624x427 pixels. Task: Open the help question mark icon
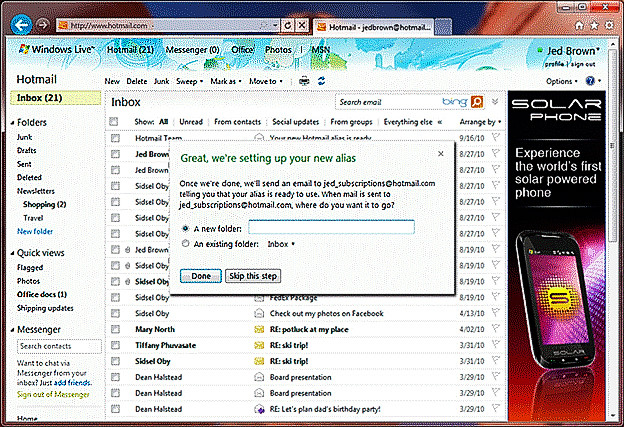point(590,81)
